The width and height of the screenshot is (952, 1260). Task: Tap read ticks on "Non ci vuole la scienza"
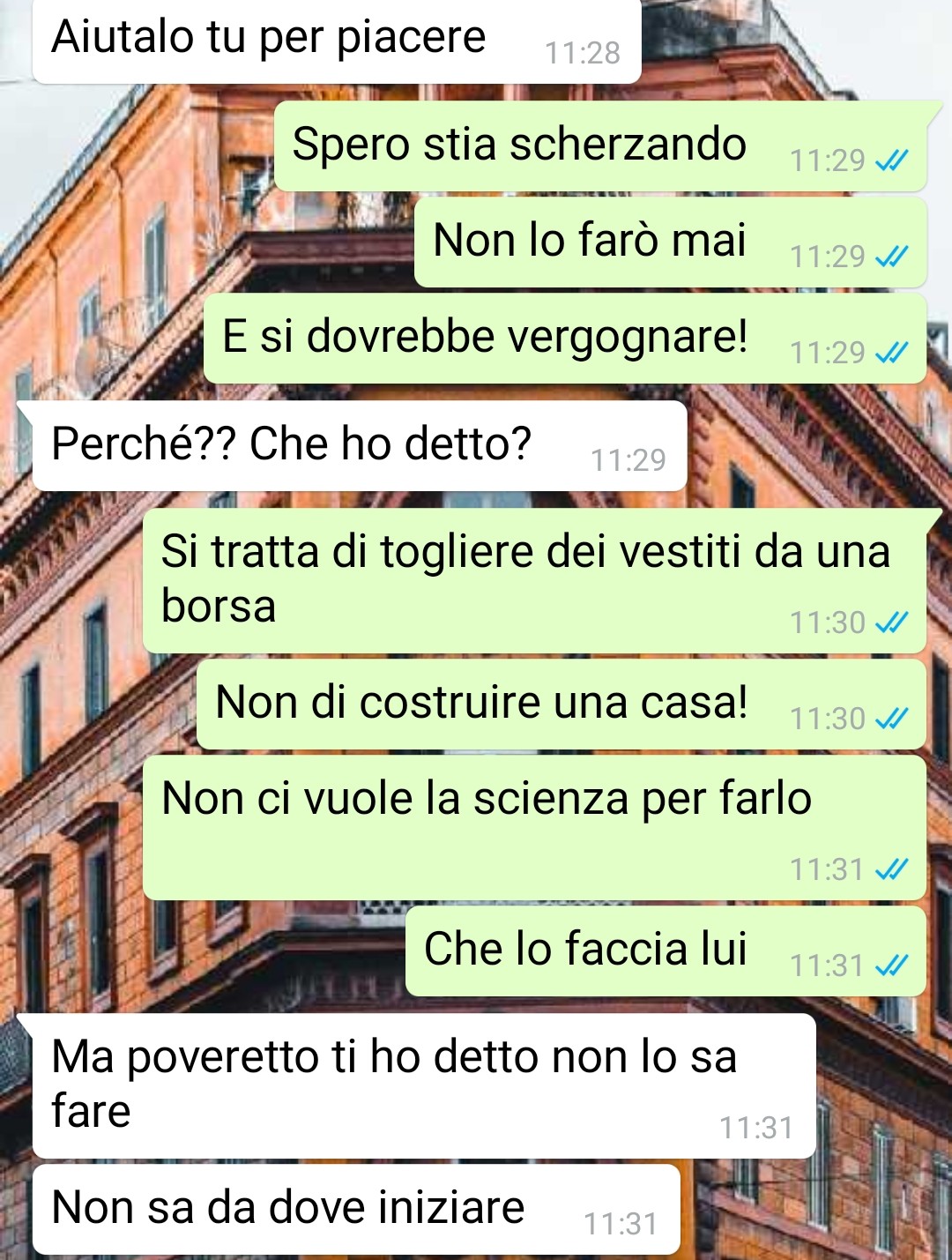(891, 869)
